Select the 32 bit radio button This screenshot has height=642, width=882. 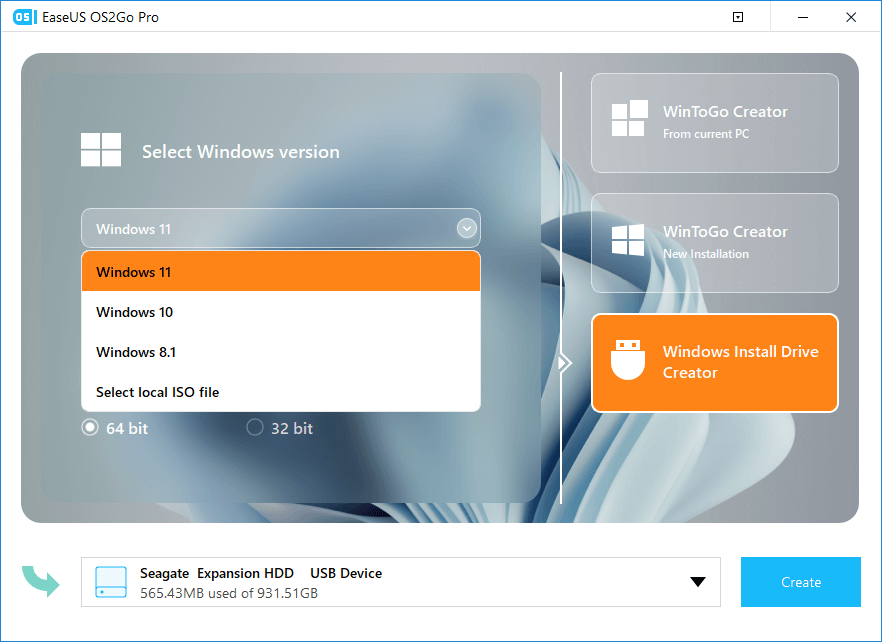(254, 427)
